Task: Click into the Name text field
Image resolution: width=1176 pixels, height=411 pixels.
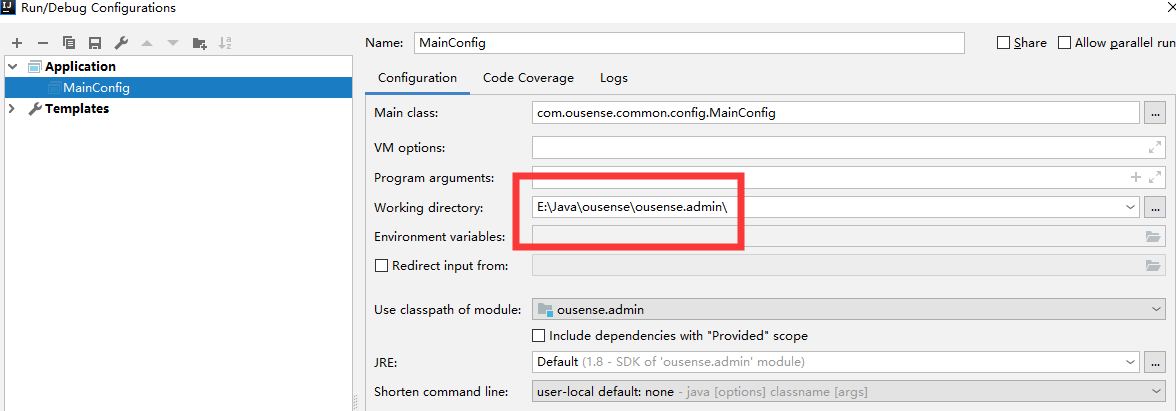Action: pyautogui.click(x=688, y=43)
